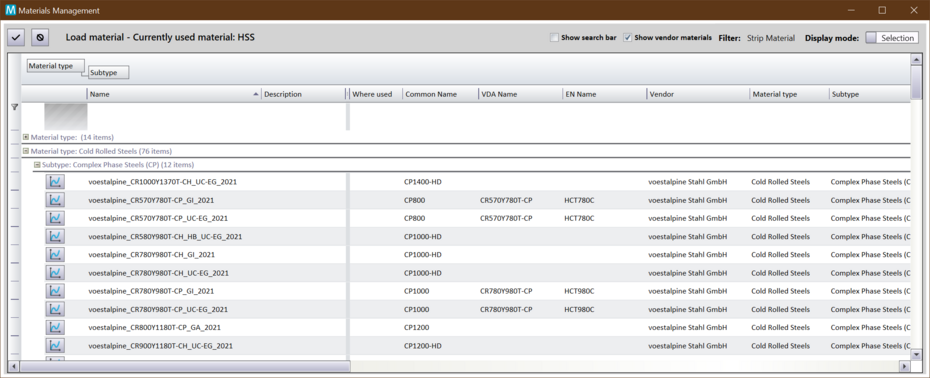Click Cold Rolled Steels cell in CR800Y1180T row
930x378 pixels.
tap(781, 328)
